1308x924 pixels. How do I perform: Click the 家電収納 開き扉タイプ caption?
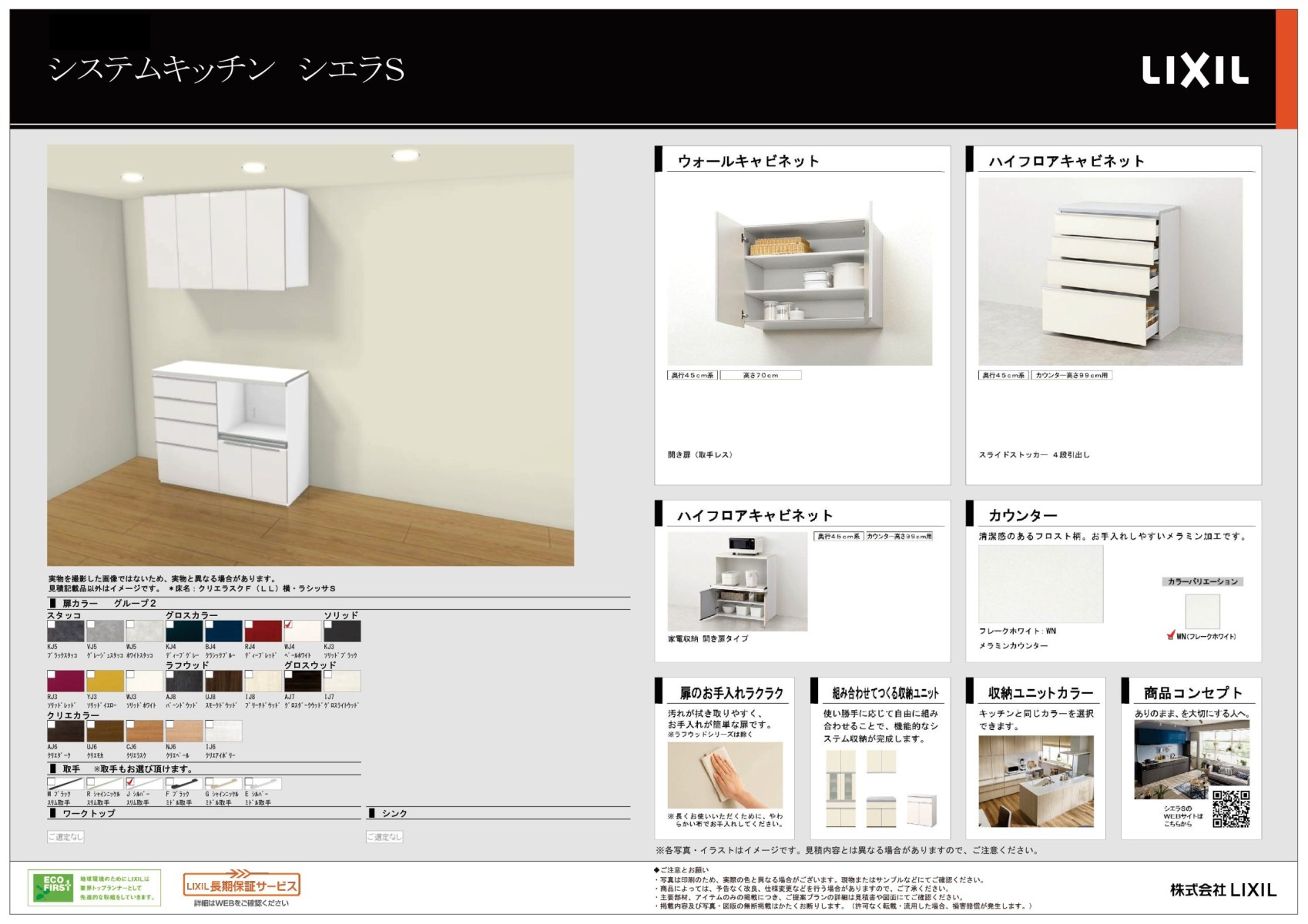tap(707, 639)
